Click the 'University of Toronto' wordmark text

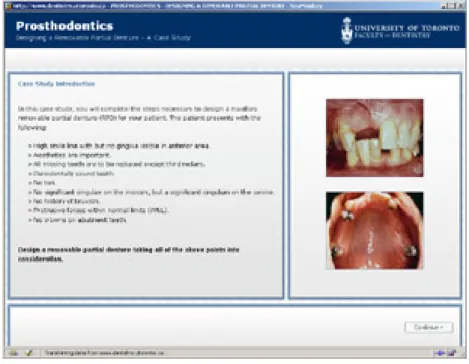[407, 28]
